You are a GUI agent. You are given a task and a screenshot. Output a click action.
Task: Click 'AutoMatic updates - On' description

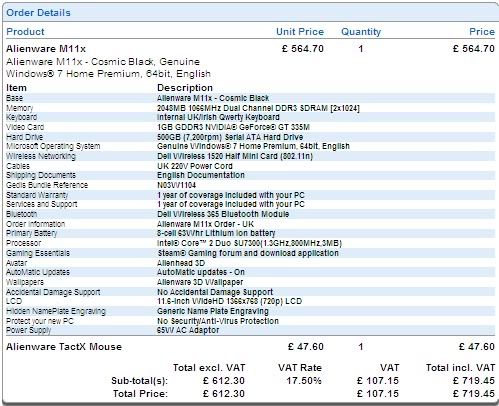[x=201, y=272]
